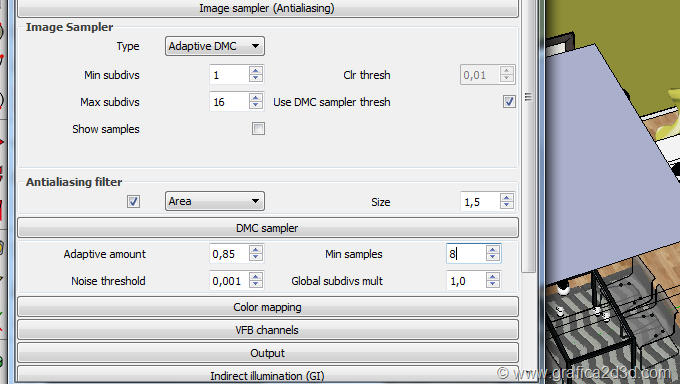The image size is (680, 384).
Task: Increase Min samples with up arrow
Action: (493, 249)
